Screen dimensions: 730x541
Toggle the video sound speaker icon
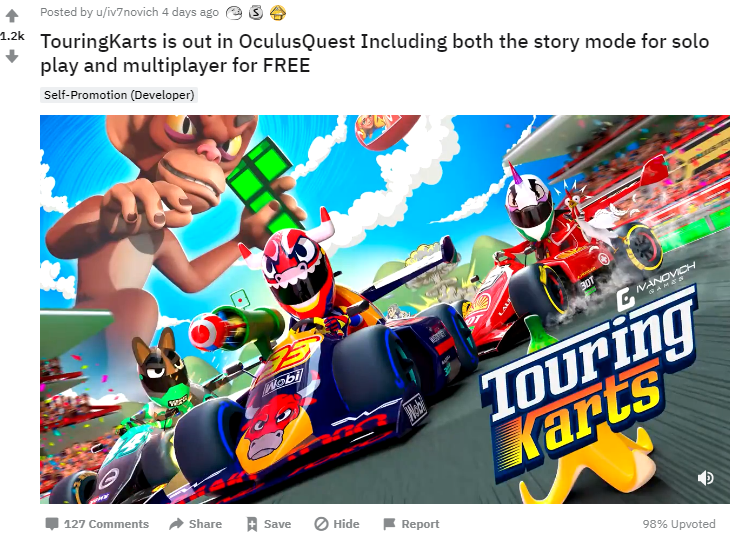[x=705, y=478]
